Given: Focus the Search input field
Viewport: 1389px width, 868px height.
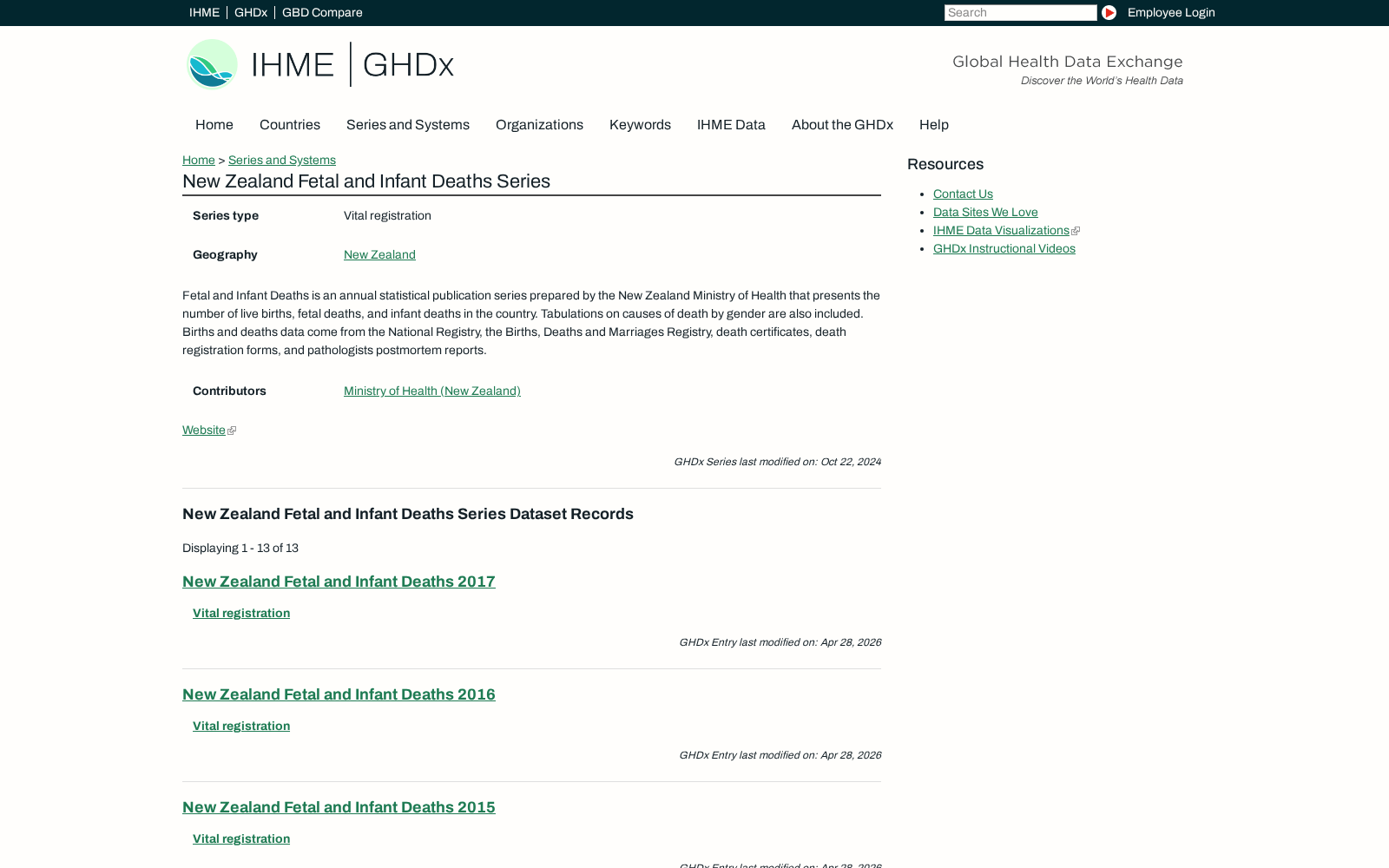Looking at the screenshot, I should pos(1021,12).
